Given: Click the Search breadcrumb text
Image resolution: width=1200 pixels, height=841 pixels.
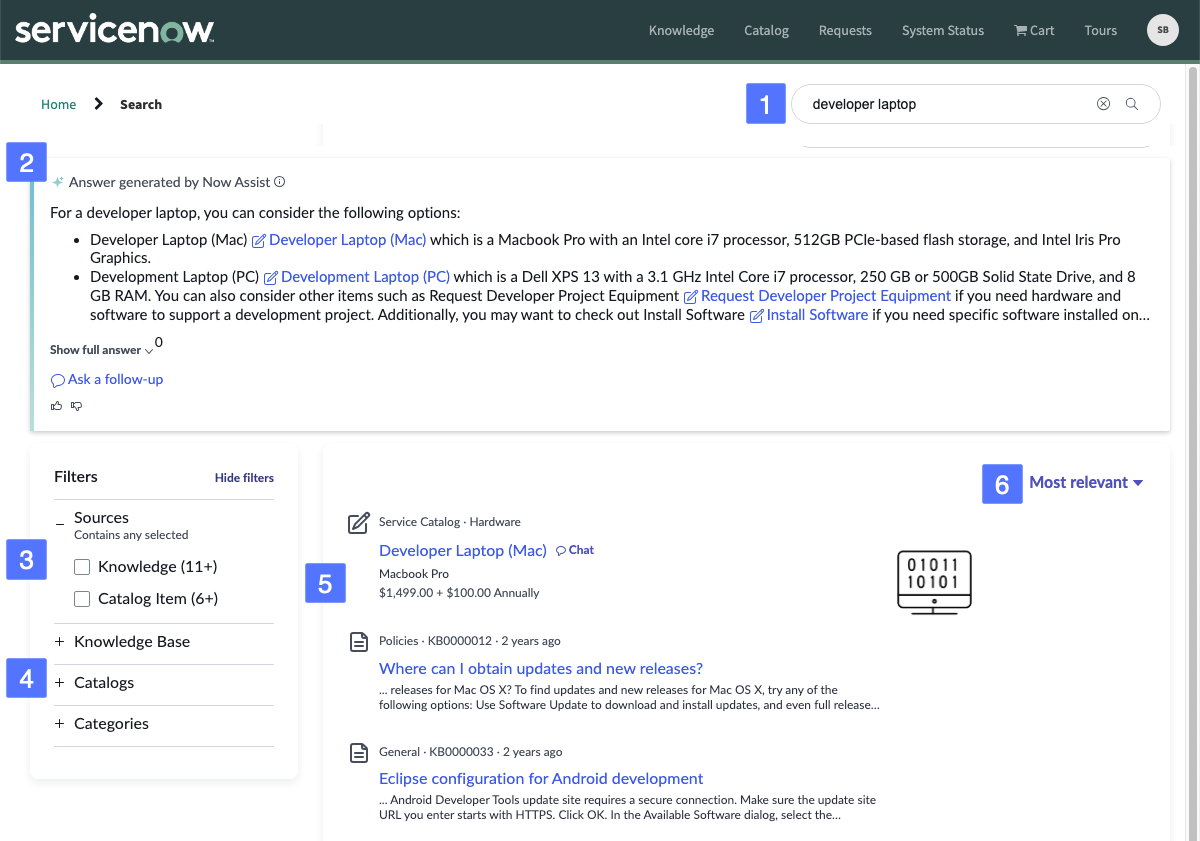Looking at the screenshot, I should click(141, 104).
